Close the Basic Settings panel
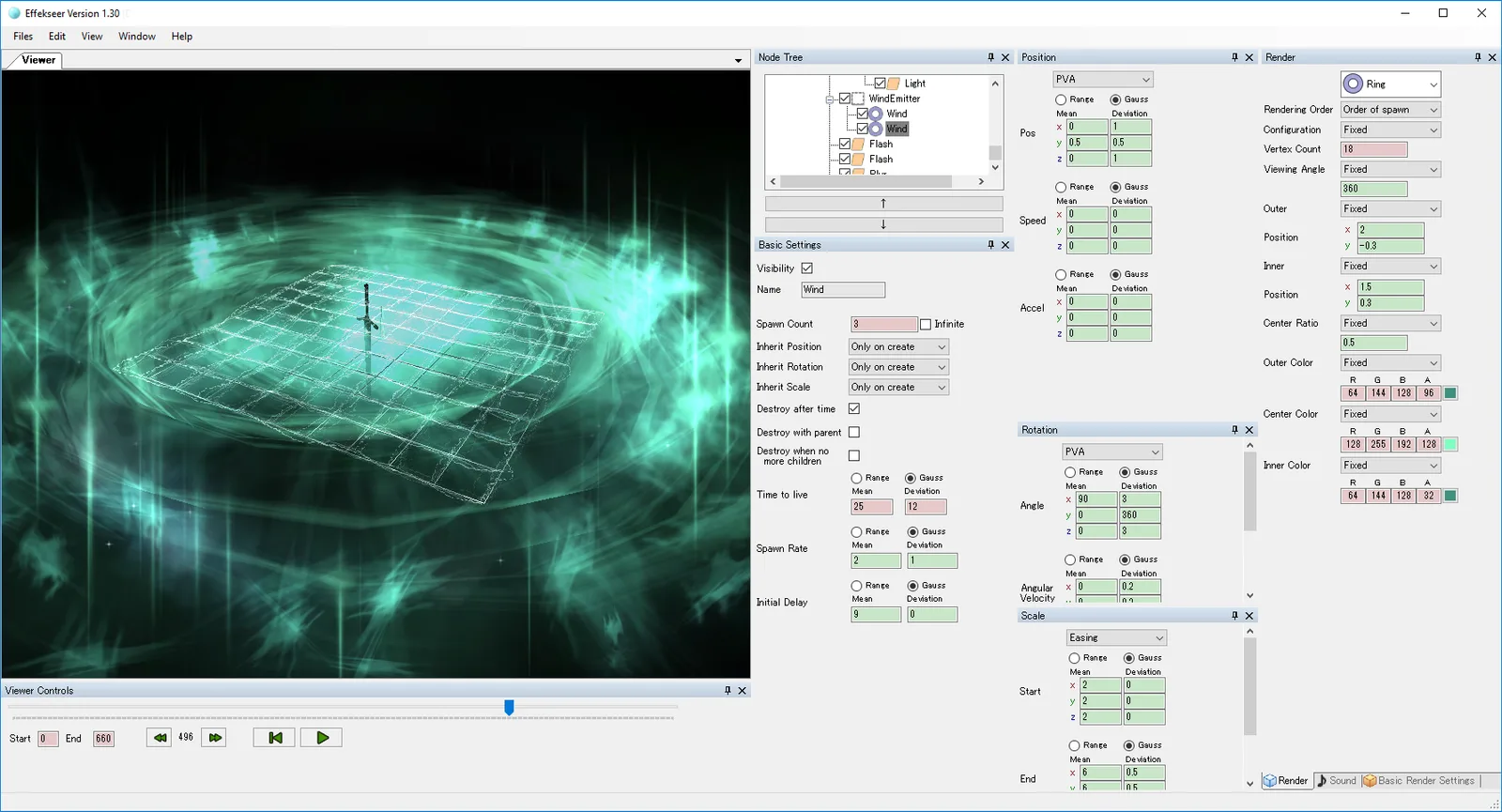The image size is (1502, 812). [1005, 245]
